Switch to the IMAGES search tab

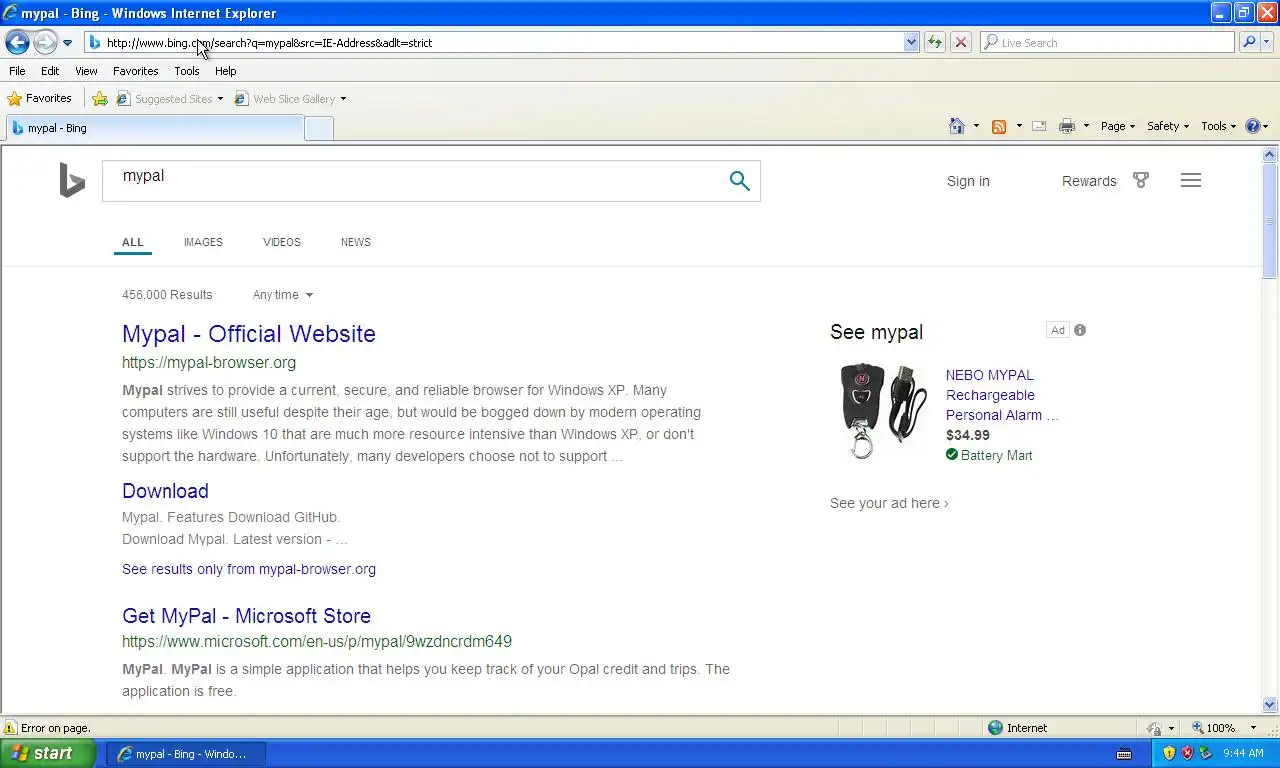pos(203,242)
